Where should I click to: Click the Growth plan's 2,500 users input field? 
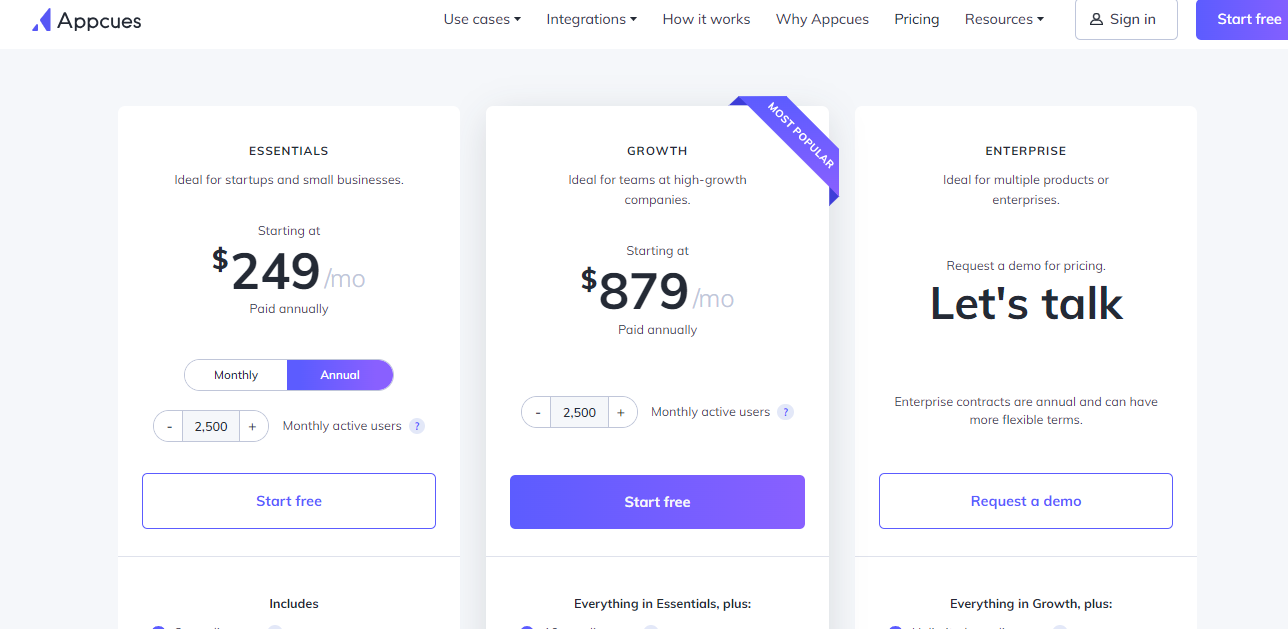click(579, 411)
